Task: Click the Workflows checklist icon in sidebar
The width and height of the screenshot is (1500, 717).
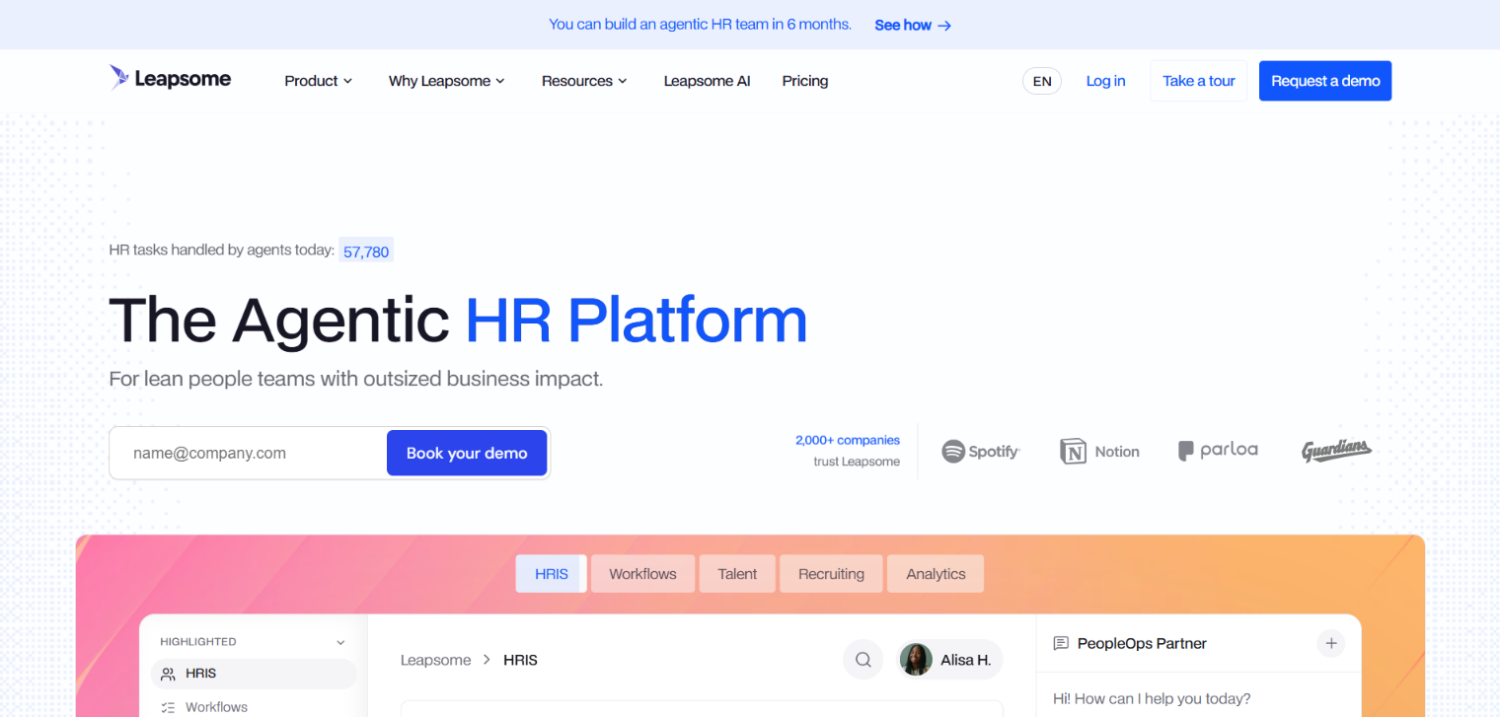Action: coord(169,708)
